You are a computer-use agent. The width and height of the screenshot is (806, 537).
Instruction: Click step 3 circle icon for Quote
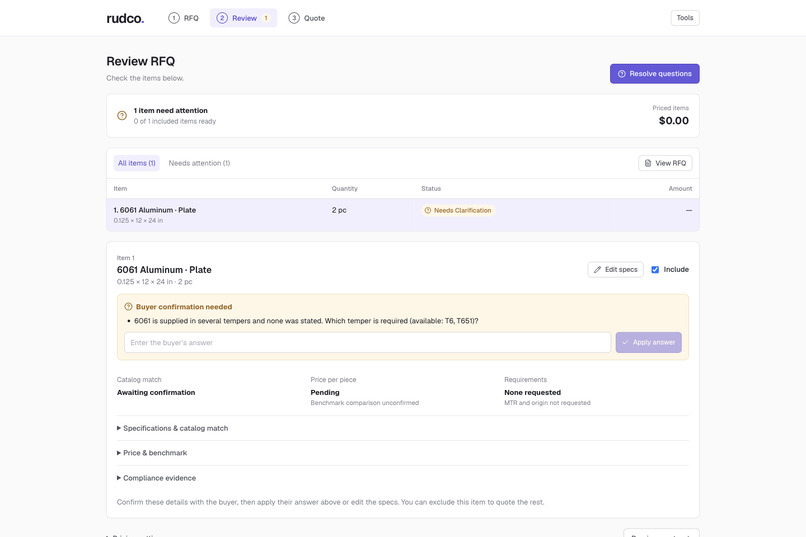(x=294, y=18)
